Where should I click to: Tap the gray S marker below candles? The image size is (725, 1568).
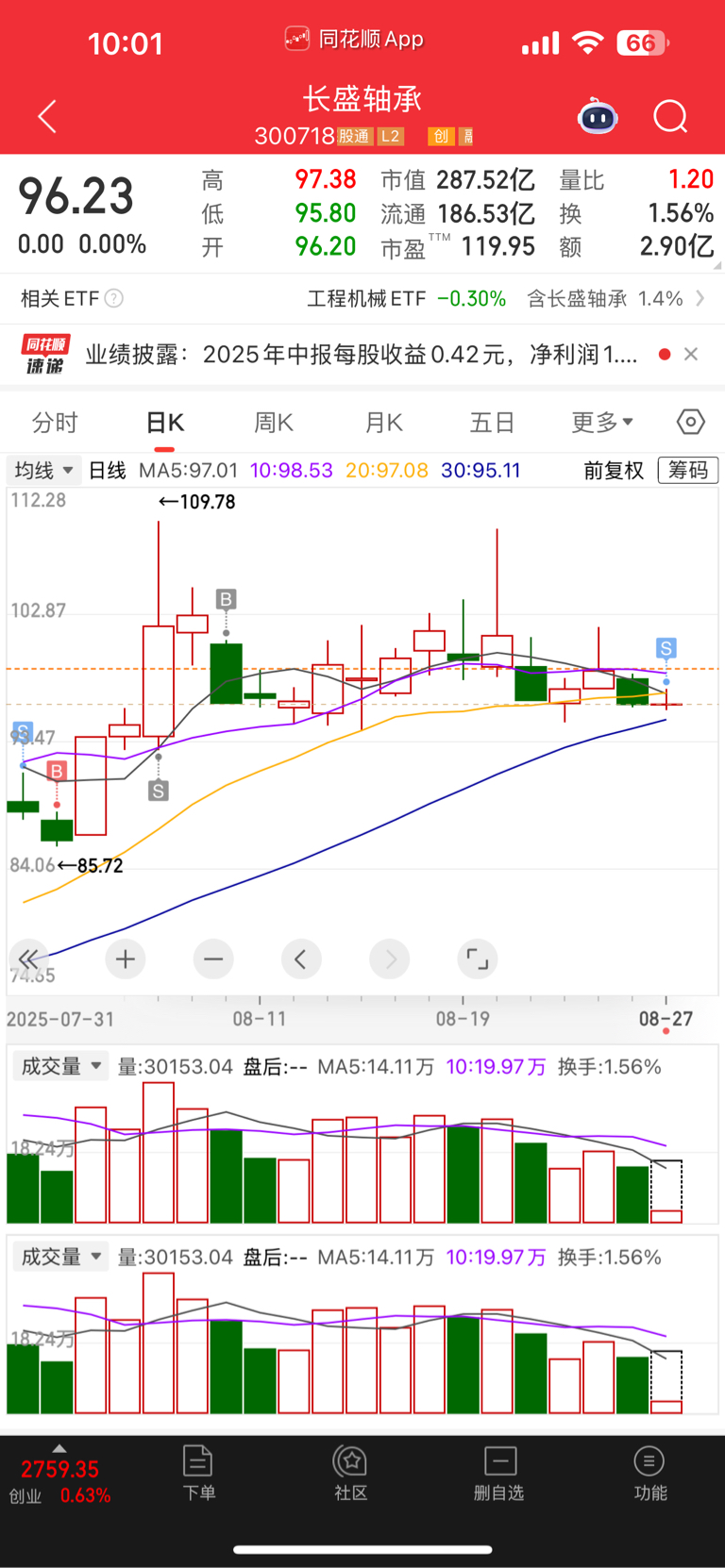point(159,791)
